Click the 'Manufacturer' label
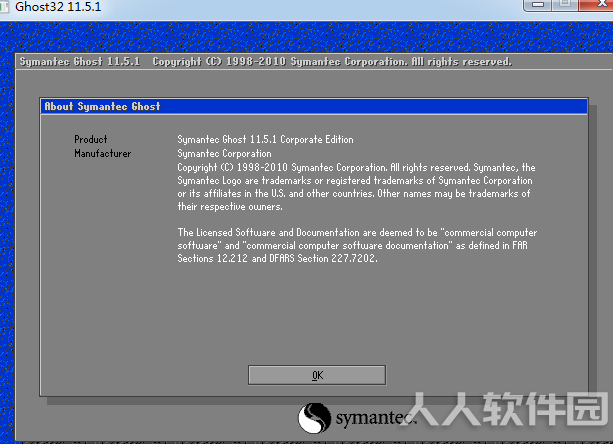This screenshot has height=444, width=613. coord(102,154)
